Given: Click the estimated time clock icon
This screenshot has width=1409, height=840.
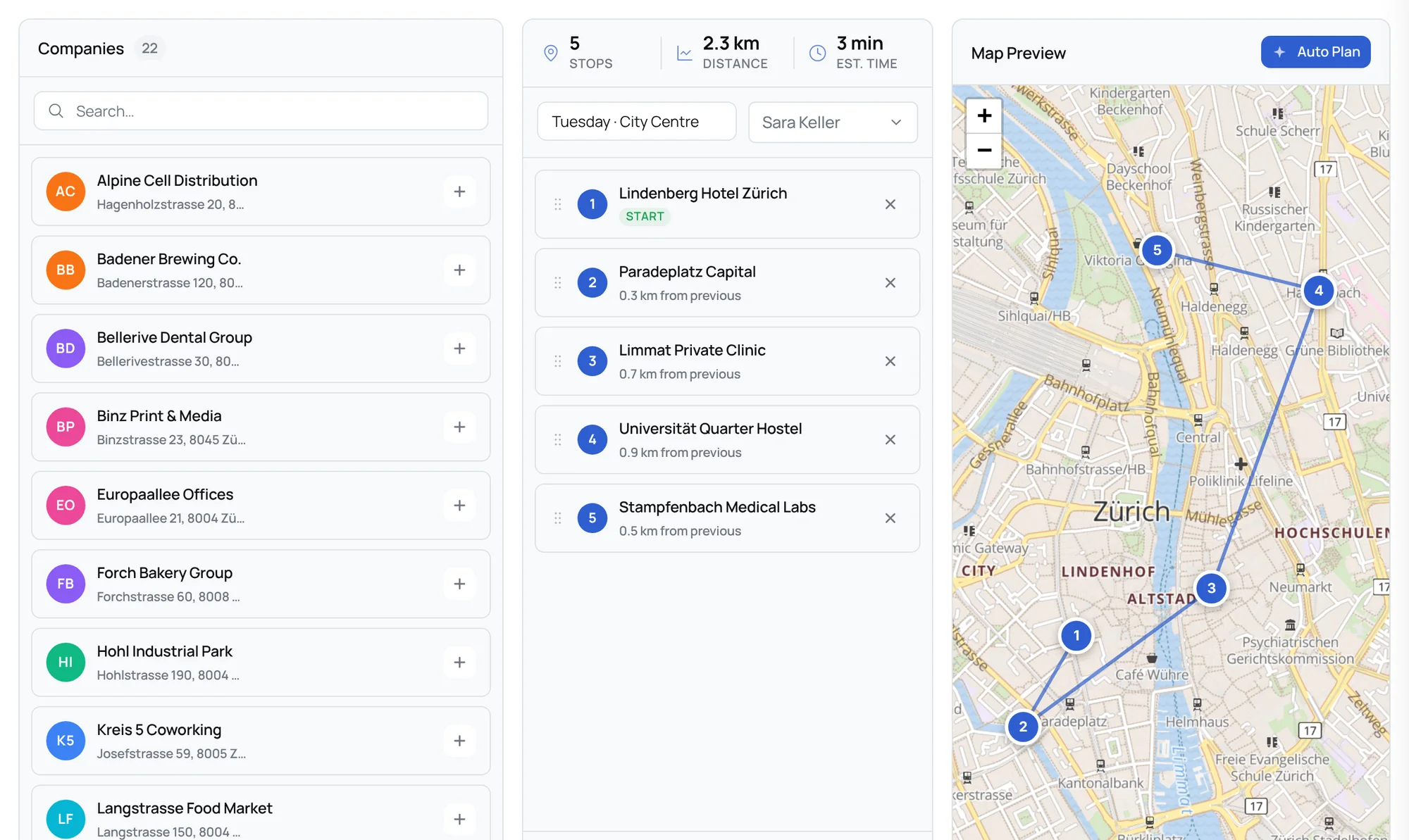Looking at the screenshot, I should coord(817,53).
